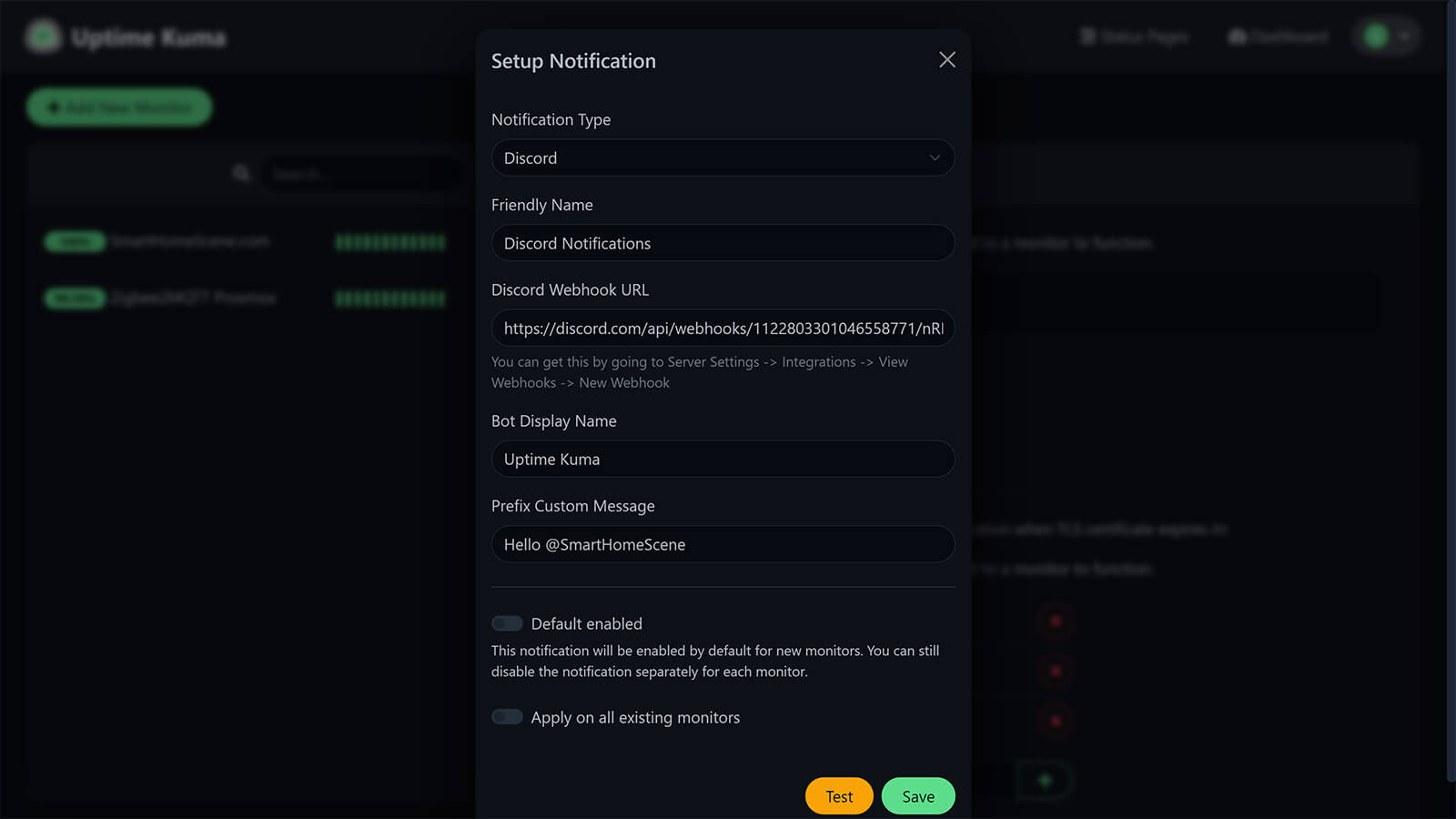Close the Setup Notification dialog with the X
The width and height of the screenshot is (1456, 819).
coord(946,59)
